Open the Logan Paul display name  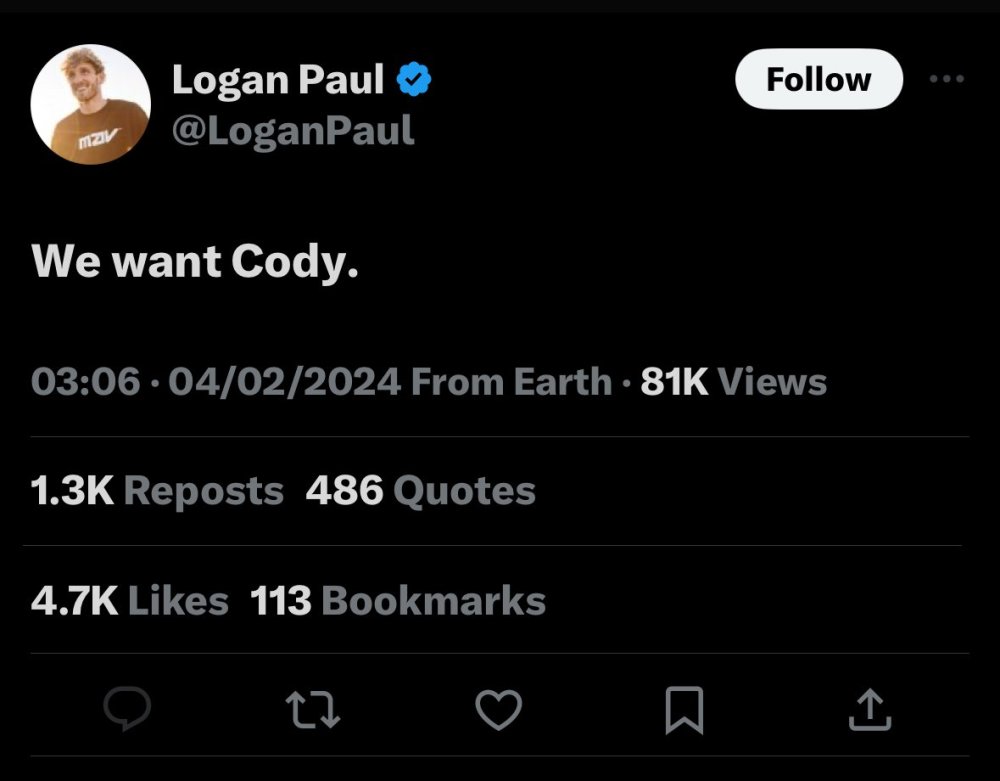278,80
